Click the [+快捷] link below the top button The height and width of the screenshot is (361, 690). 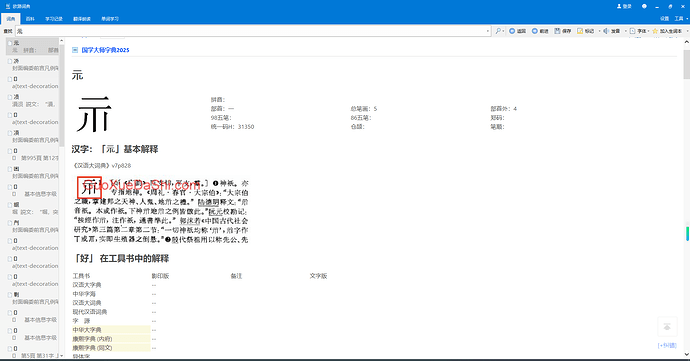point(667,346)
